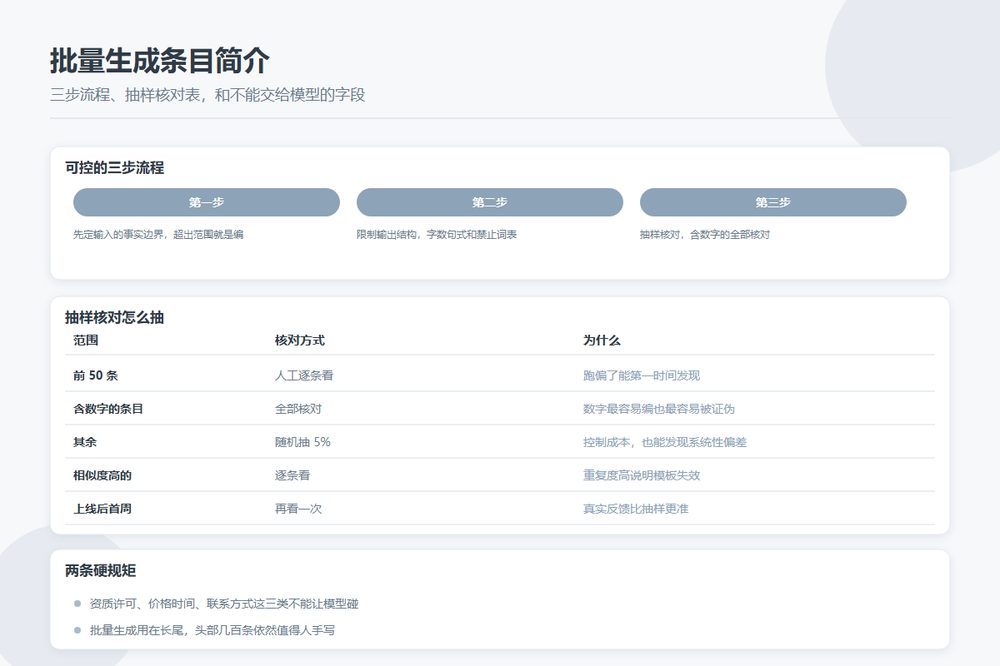Click the heading 可控的三步流程

tap(114, 168)
